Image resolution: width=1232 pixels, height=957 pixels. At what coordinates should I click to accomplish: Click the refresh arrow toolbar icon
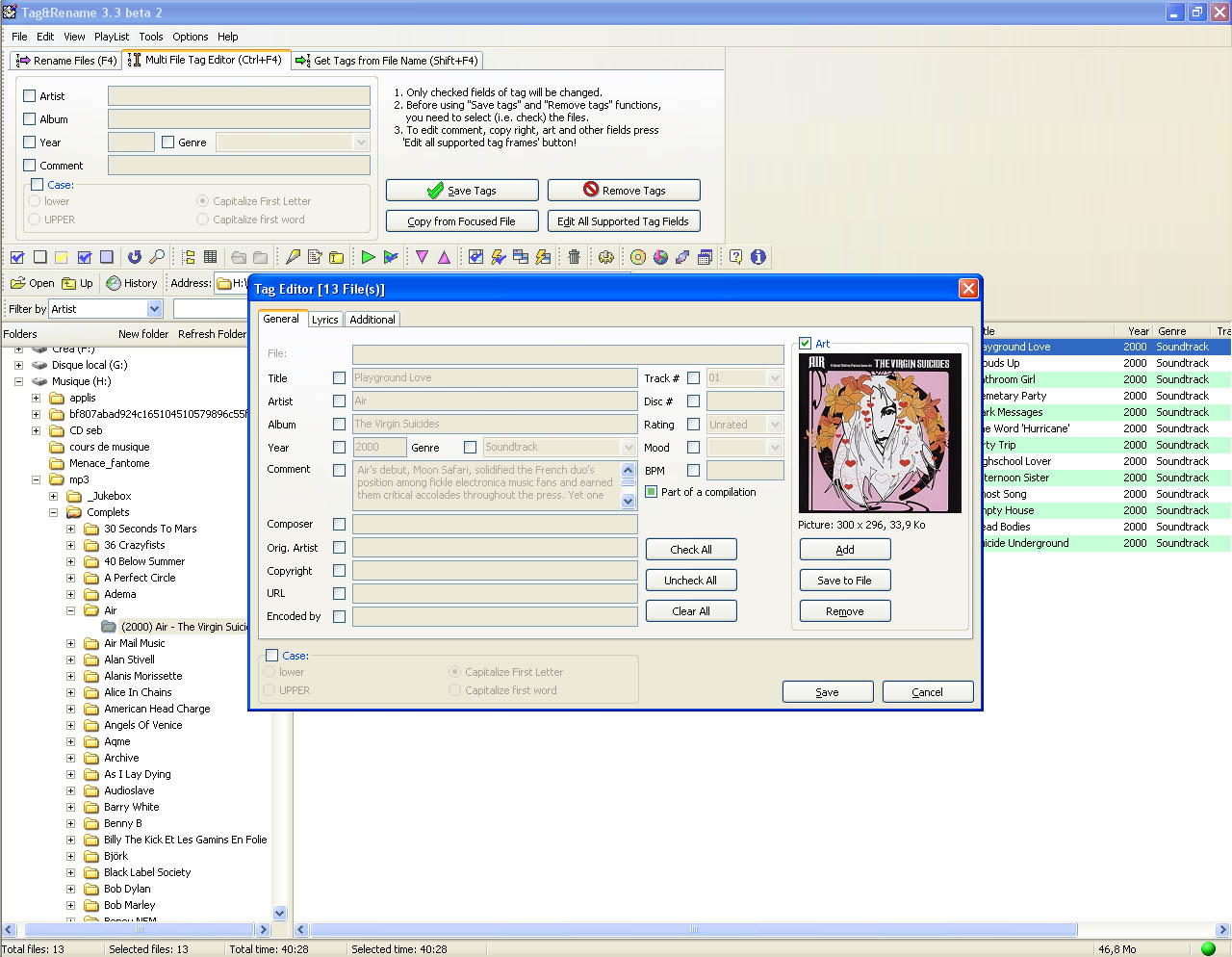pos(134,257)
